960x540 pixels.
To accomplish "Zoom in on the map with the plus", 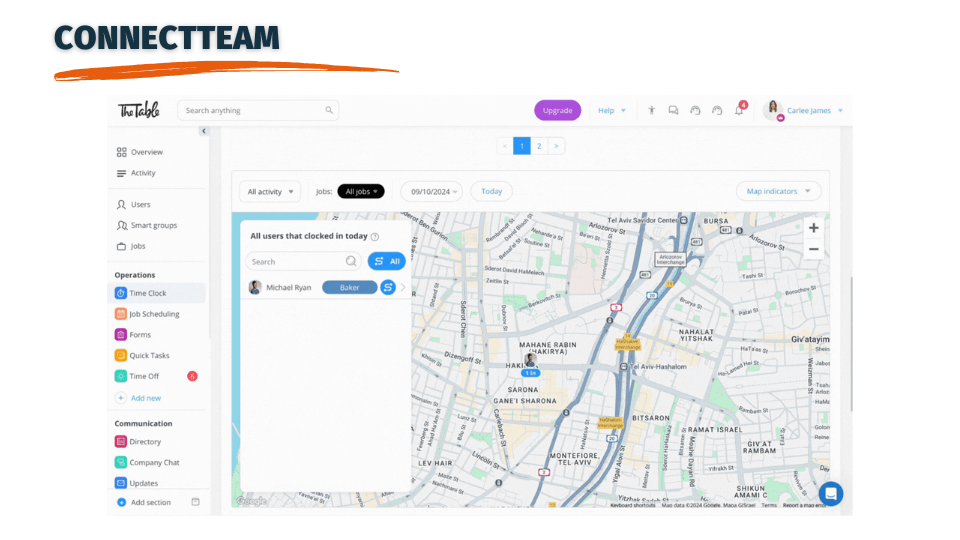I will point(813,228).
